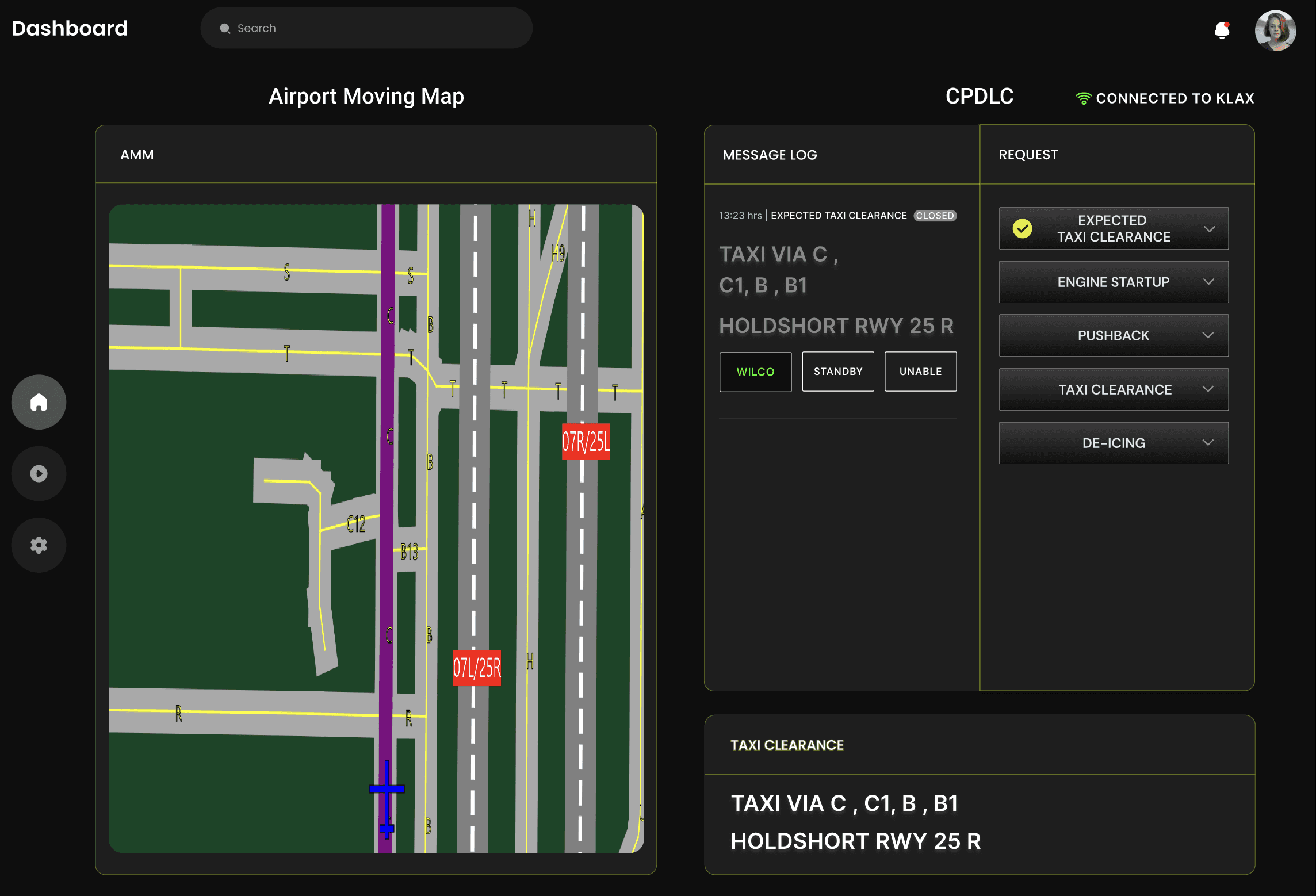1316x896 pixels.
Task: Select the Request panel header
Action: coord(1028,155)
